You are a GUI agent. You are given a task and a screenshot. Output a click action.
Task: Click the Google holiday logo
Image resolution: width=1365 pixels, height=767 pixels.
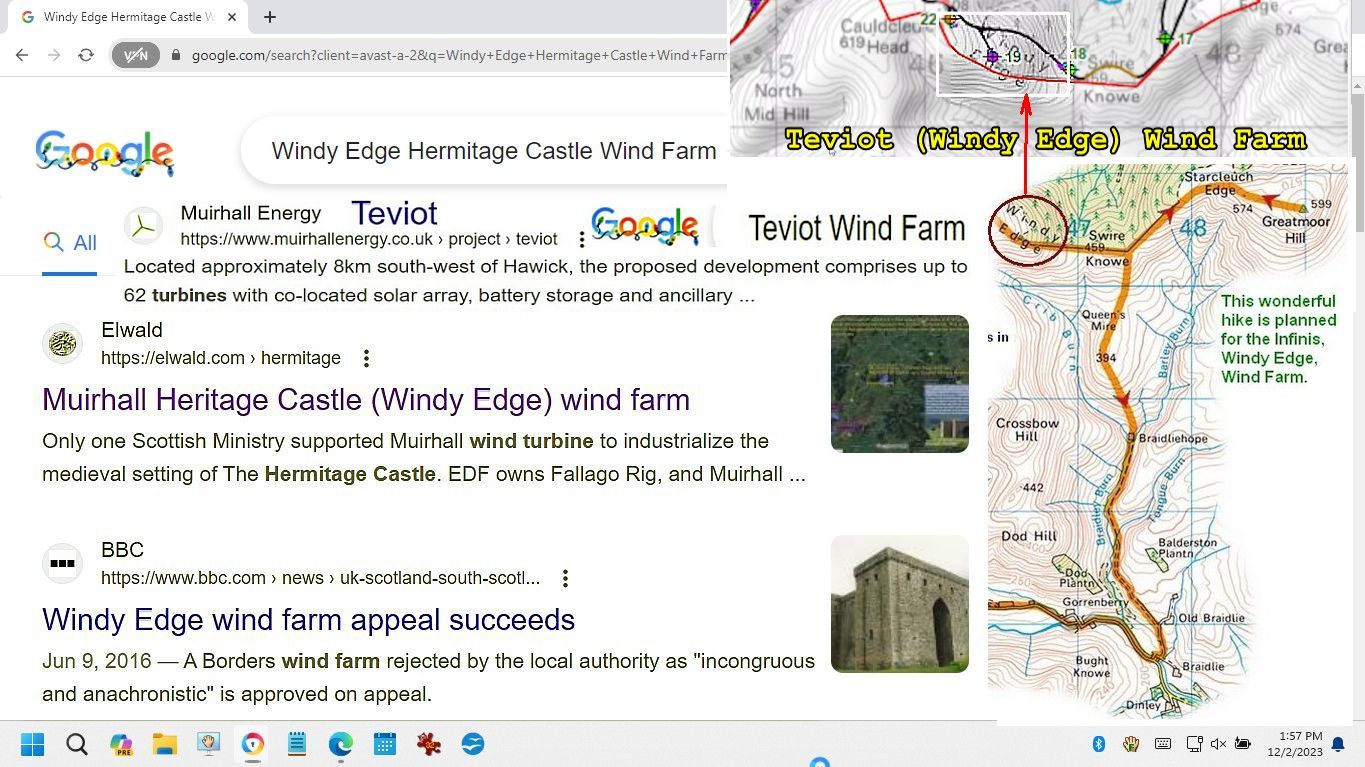point(104,153)
